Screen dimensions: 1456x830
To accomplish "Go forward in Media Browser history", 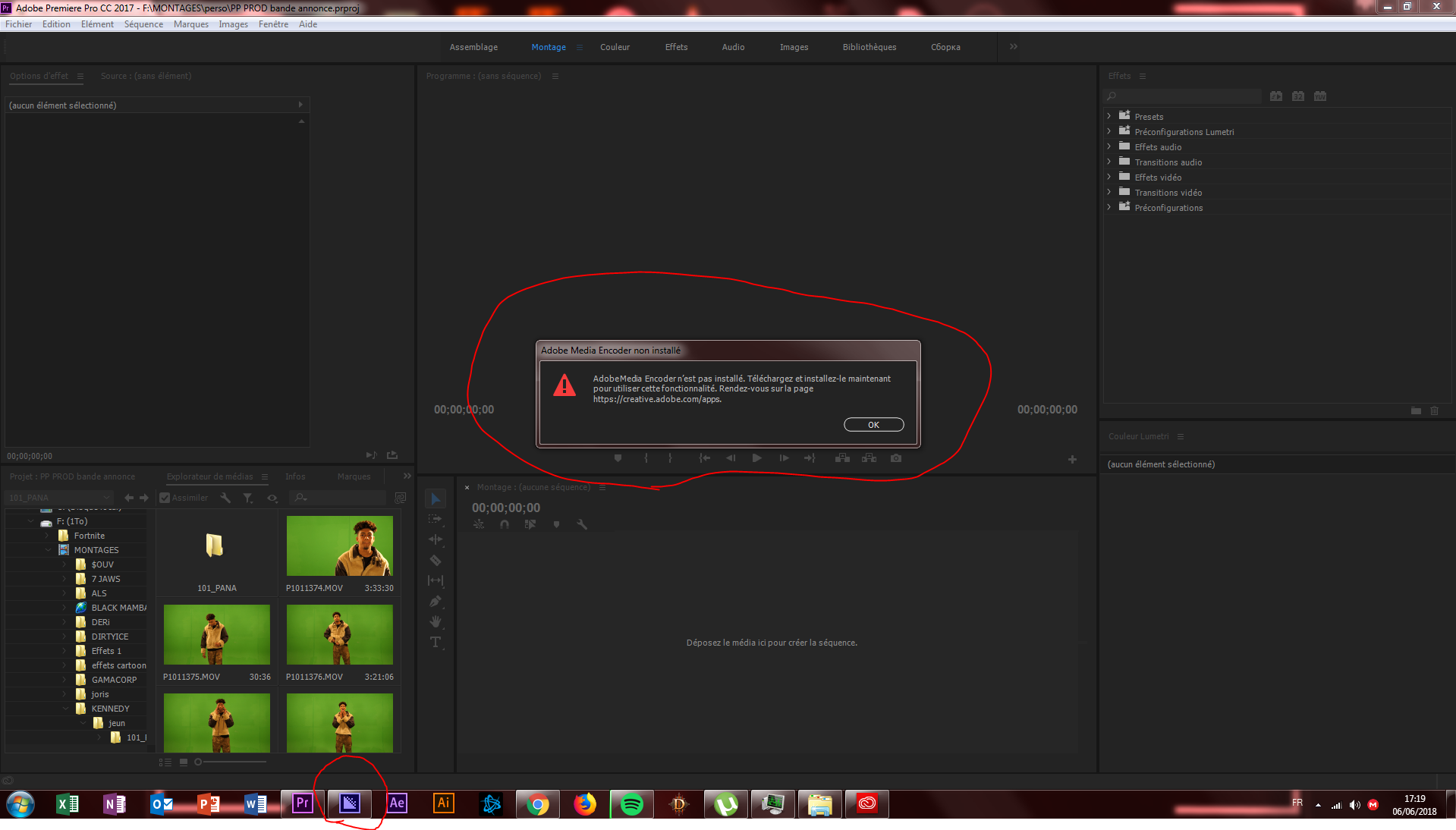I will click(144, 498).
